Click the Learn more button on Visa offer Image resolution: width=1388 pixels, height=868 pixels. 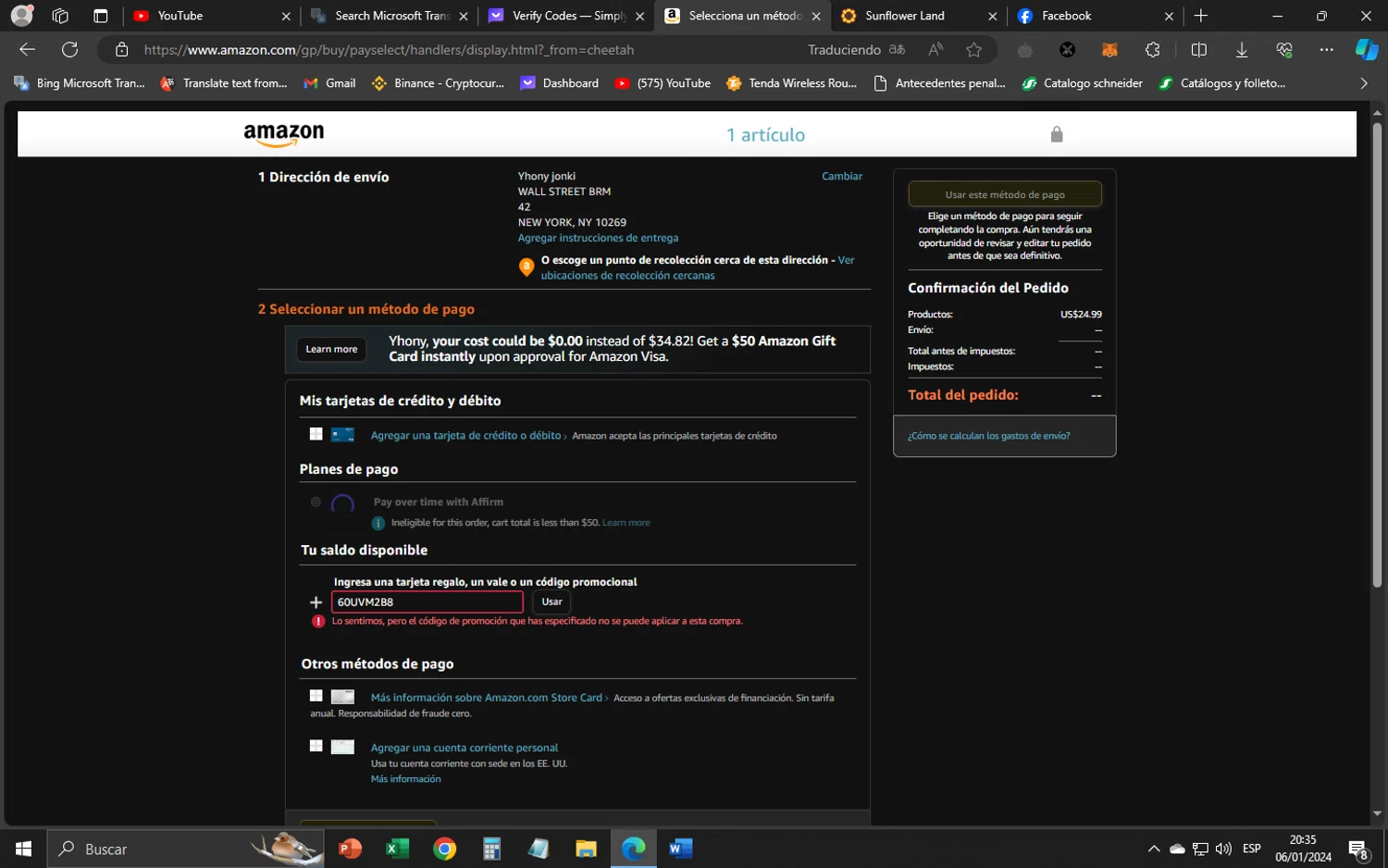tap(331, 349)
